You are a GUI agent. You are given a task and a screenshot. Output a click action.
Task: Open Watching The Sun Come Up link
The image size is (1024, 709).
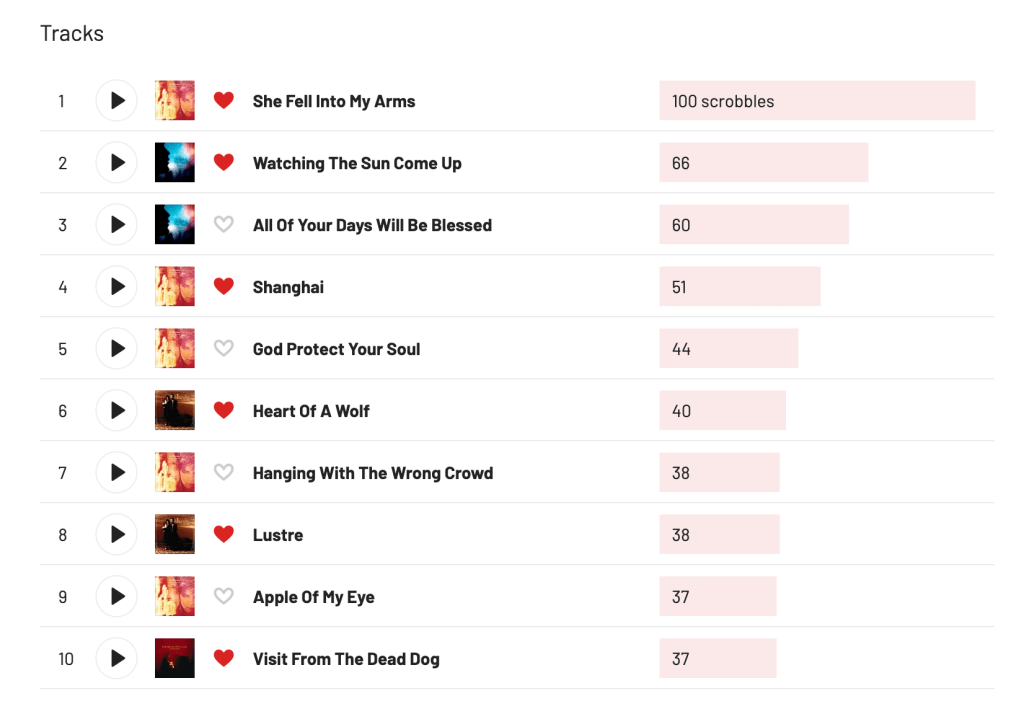click(x=357, y=163)
